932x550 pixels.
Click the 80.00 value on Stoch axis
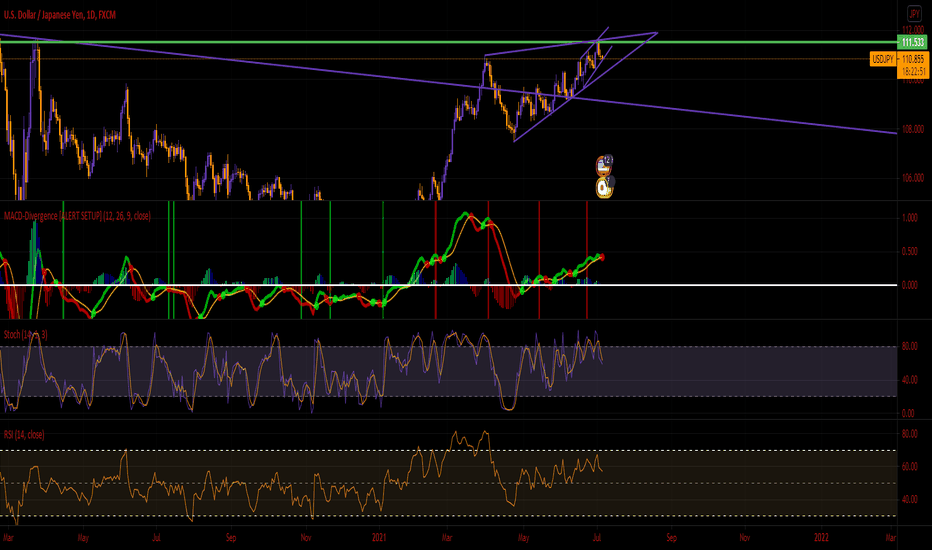click(909, 346)
